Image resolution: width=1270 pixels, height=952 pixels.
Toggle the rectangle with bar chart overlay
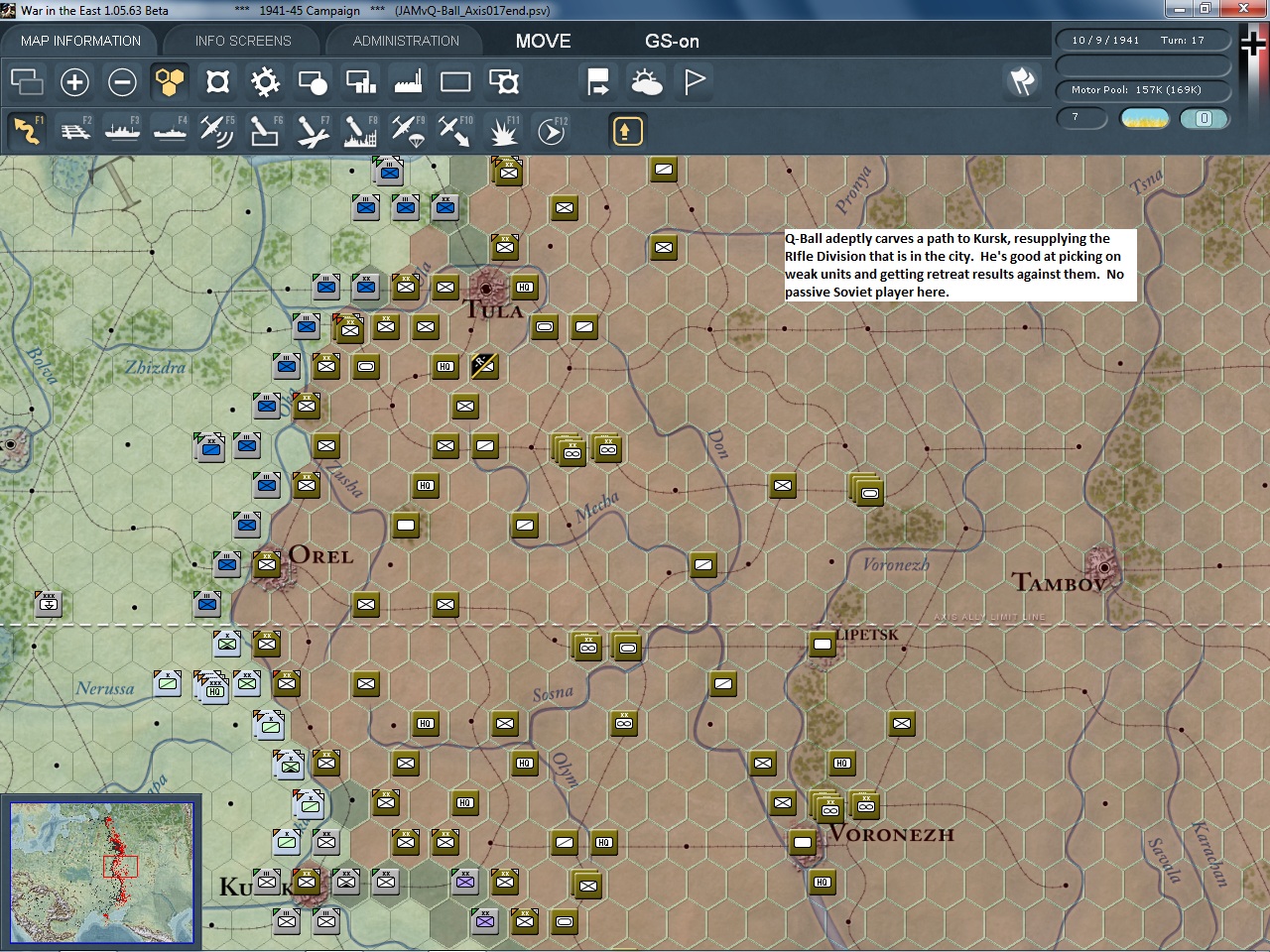(x=360, y=81)
